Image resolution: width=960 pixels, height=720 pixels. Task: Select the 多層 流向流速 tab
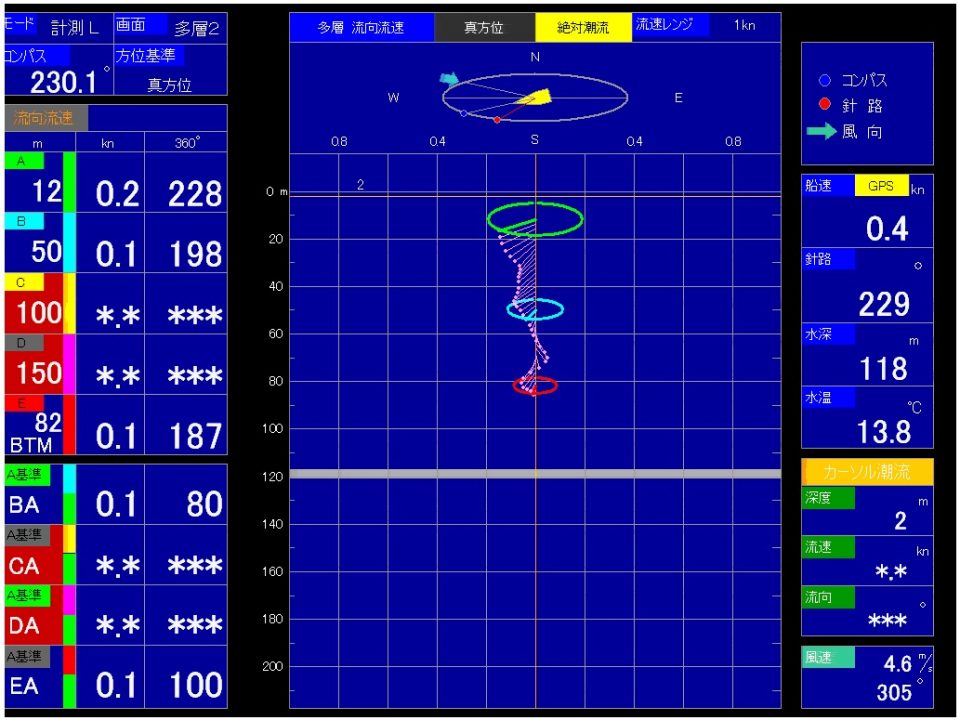tap(361, 28)
